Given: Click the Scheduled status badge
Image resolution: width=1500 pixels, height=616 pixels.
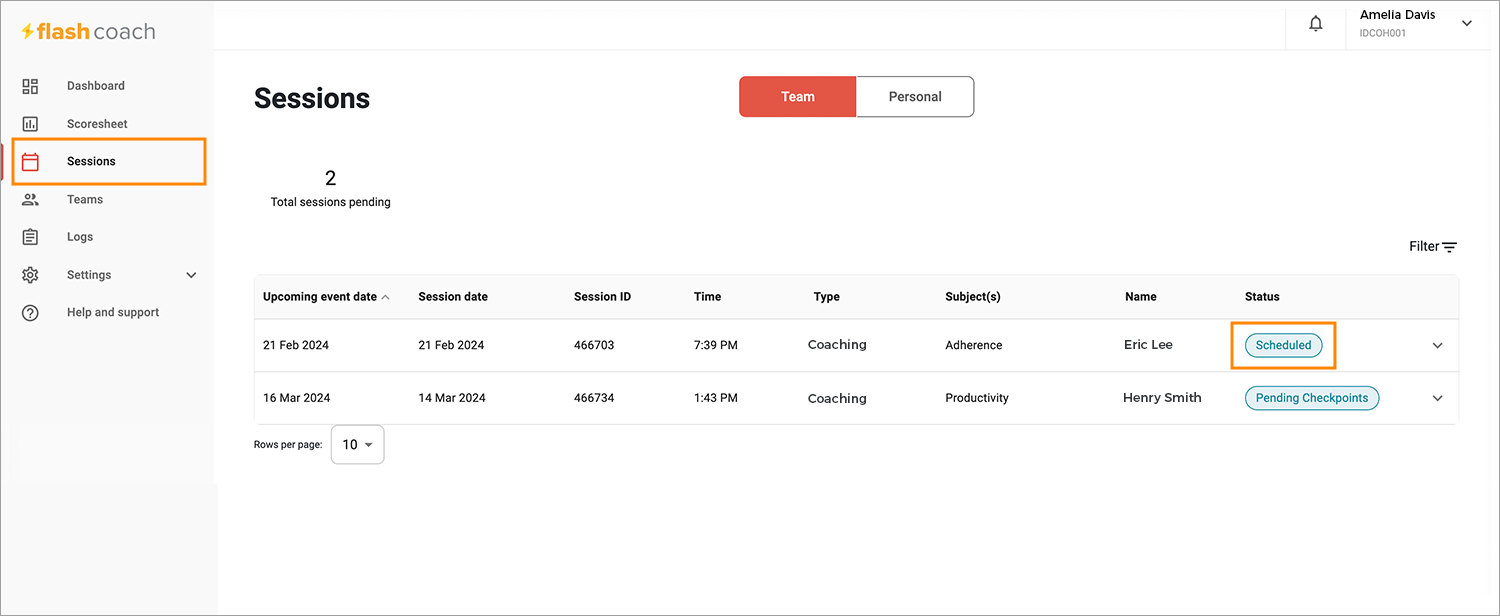Looking at the screenshot, I should pyautogui.click(x=1283, y=345).
